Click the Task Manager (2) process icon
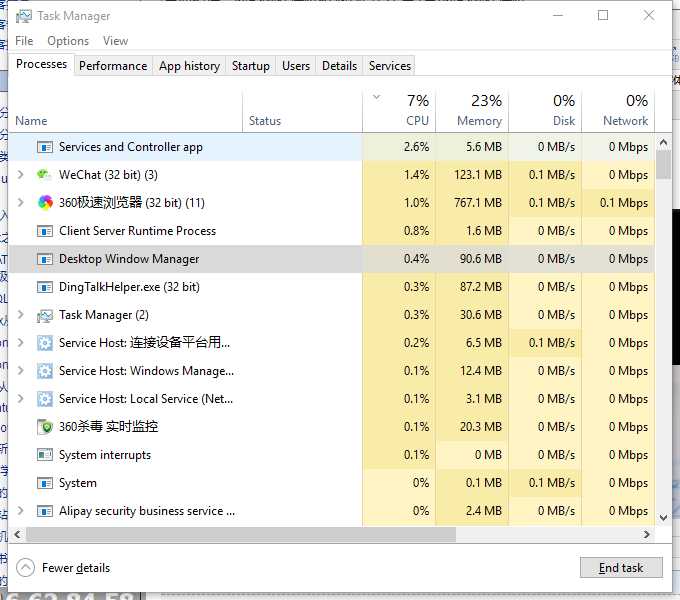680x600 pixels. click(x=45, y=316)
